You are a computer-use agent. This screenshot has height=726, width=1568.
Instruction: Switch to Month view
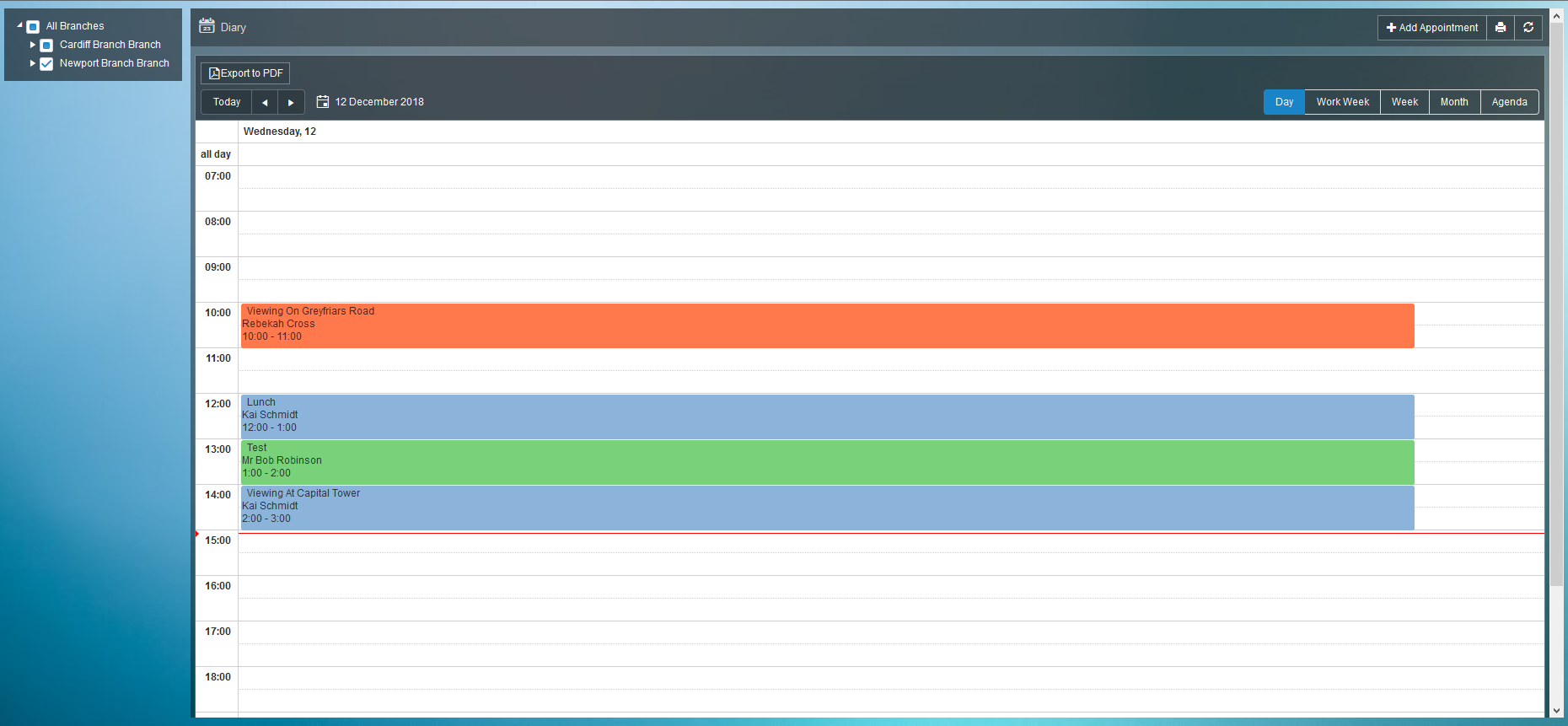[x=1453, y=102]
